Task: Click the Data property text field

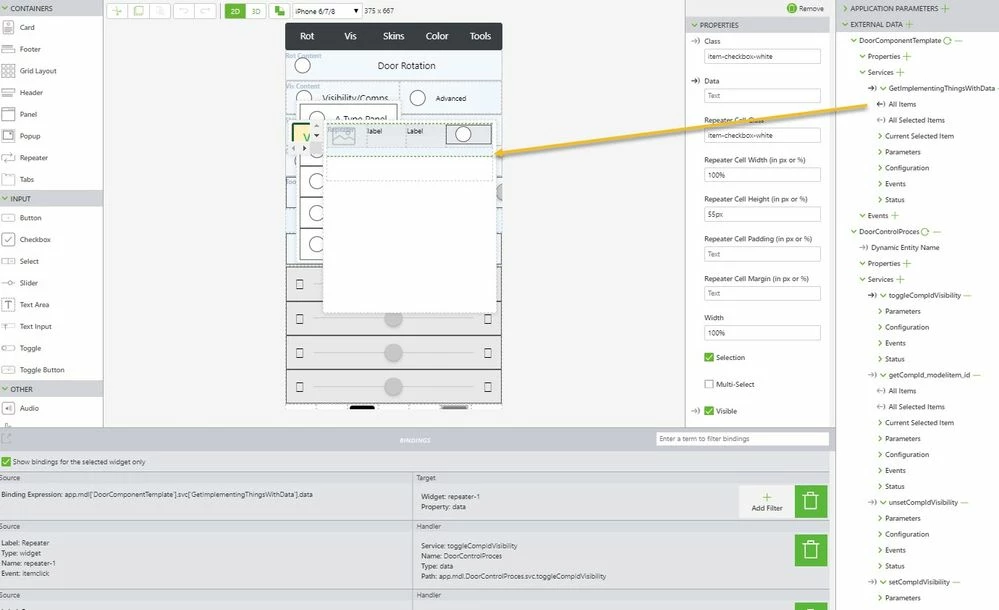Action: click(762, 96)
